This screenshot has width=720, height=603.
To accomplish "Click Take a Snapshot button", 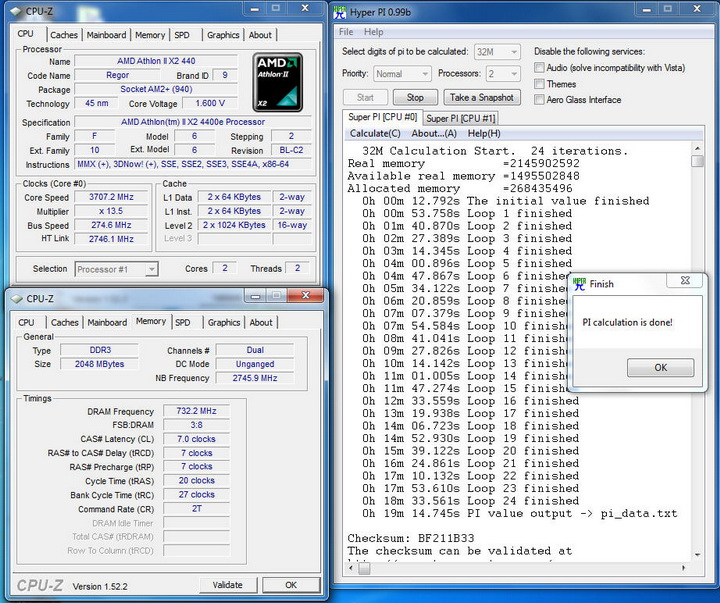I will pos(482,97).
